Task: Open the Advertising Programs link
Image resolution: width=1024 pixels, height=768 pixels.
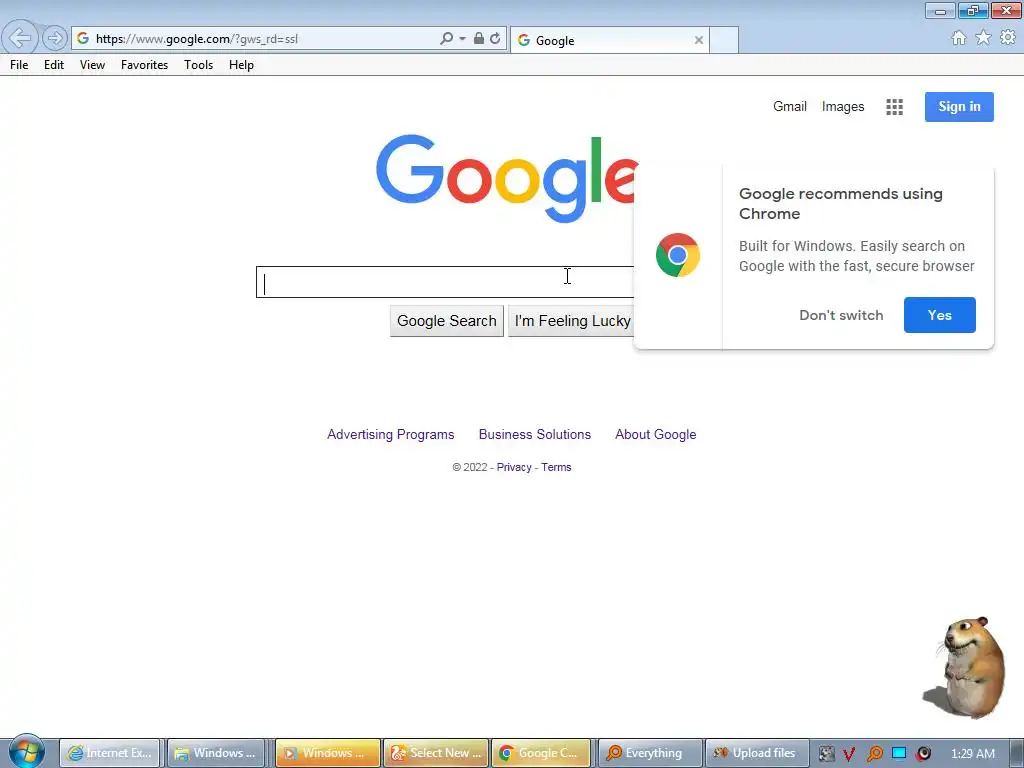Action: [x=391, y=434]
